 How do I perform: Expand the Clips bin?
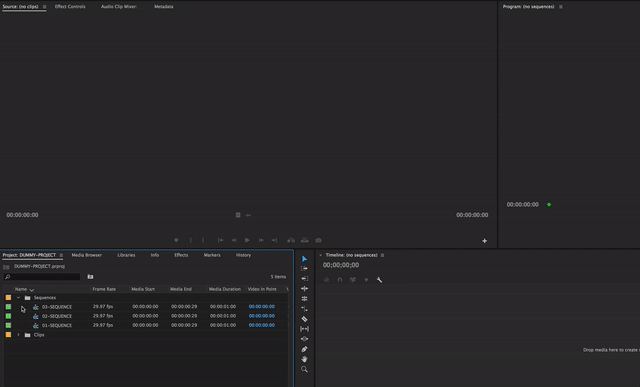18,335
